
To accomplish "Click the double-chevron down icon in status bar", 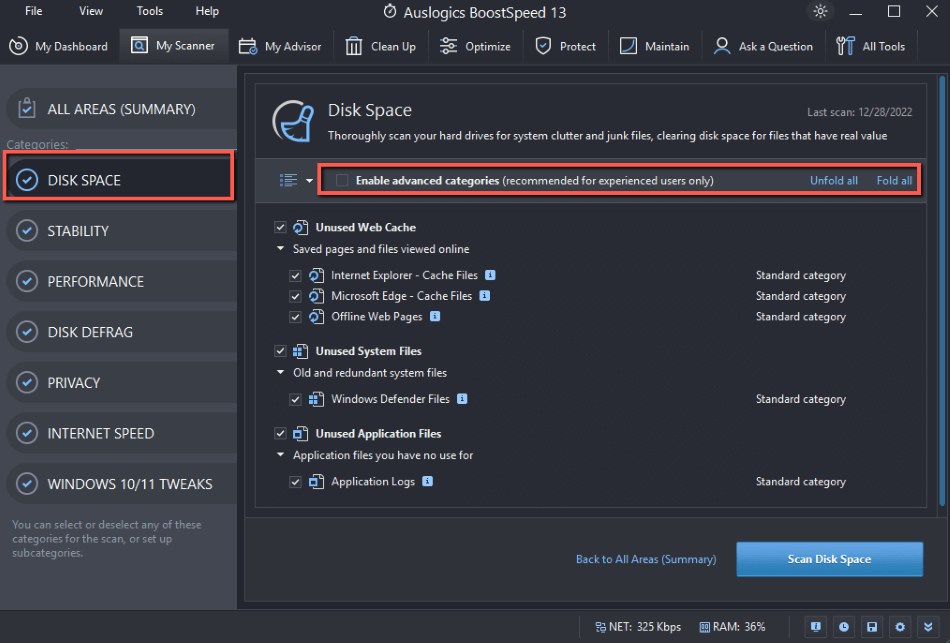I will coord(928,627).
